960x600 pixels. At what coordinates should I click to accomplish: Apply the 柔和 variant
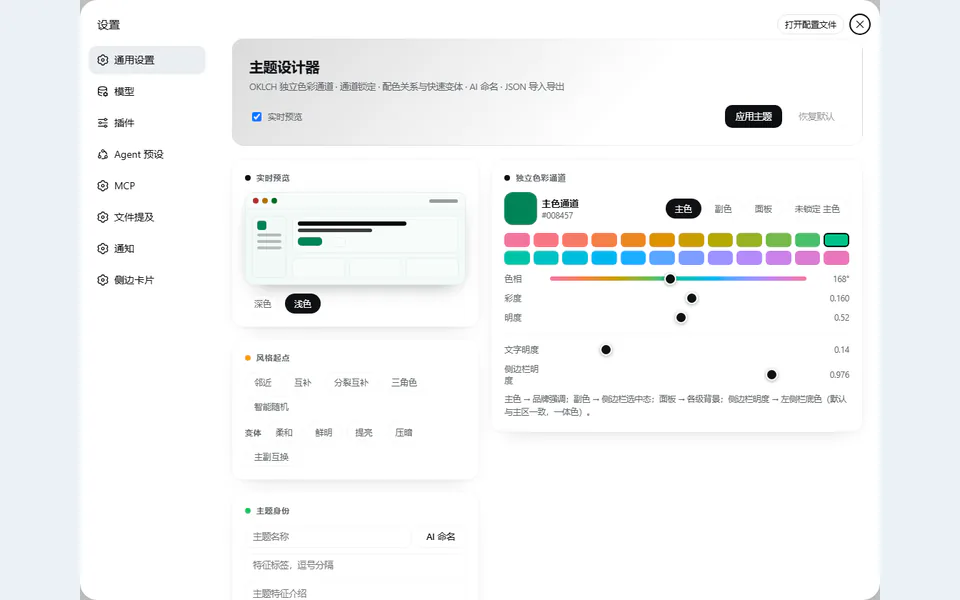284,432
